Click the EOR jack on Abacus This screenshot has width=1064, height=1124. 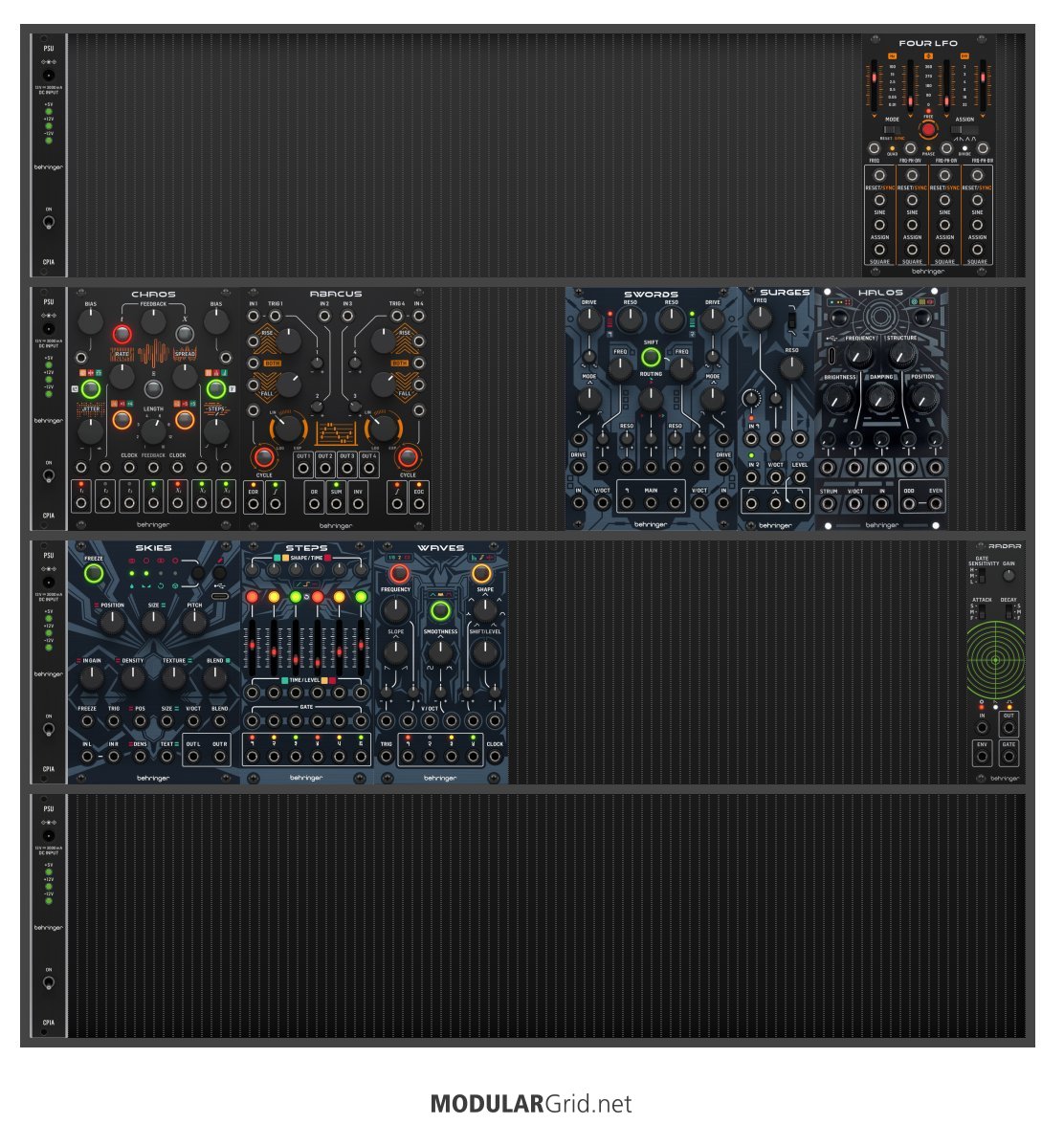(254, 505)
